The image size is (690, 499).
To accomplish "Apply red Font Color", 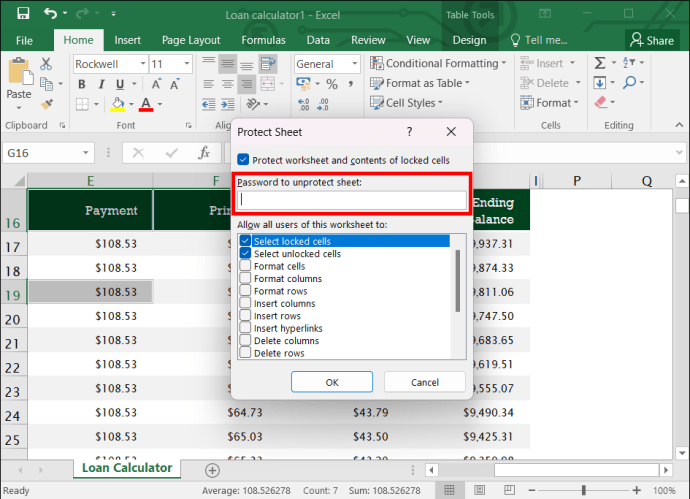I will coord(146,104).
